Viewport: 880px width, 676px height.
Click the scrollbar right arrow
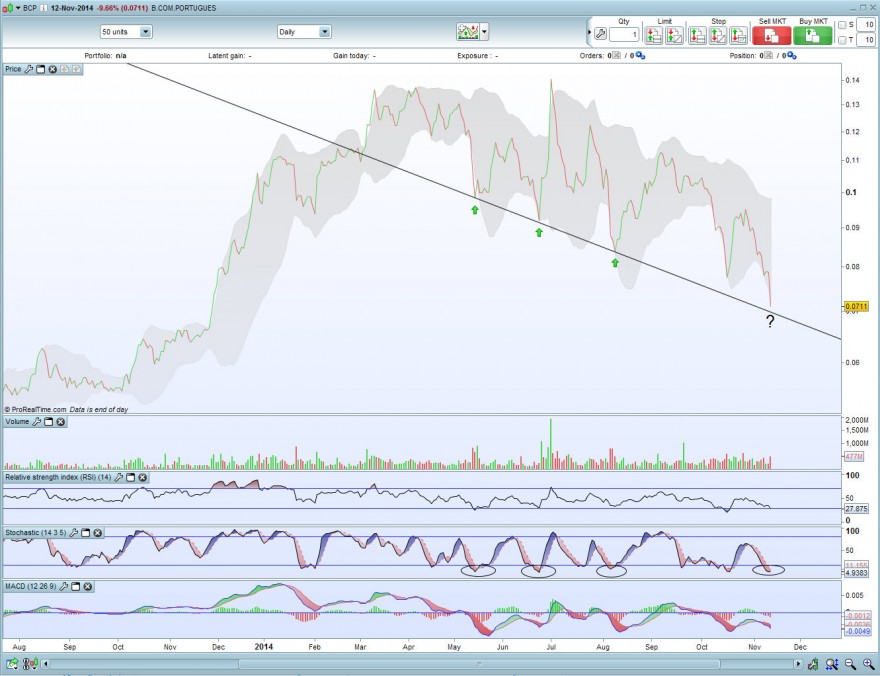(x=798, y=664)
